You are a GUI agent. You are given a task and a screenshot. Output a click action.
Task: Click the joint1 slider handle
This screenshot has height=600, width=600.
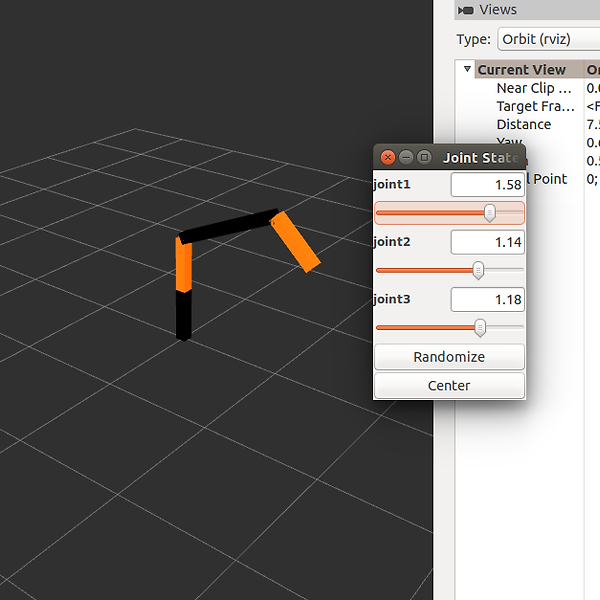click(489, 213)
